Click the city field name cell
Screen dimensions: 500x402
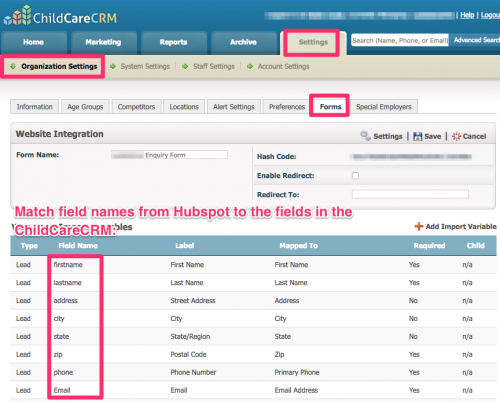(x=59, y=319)
